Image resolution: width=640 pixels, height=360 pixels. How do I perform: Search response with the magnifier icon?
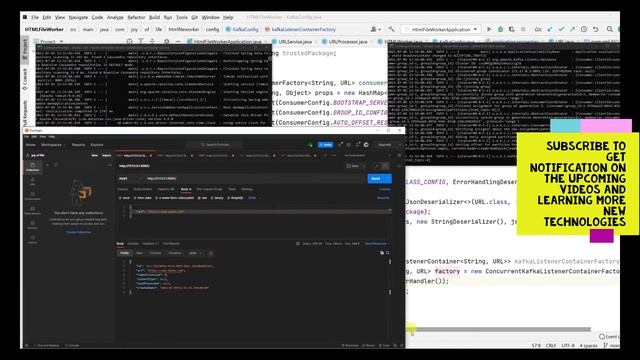388,253
